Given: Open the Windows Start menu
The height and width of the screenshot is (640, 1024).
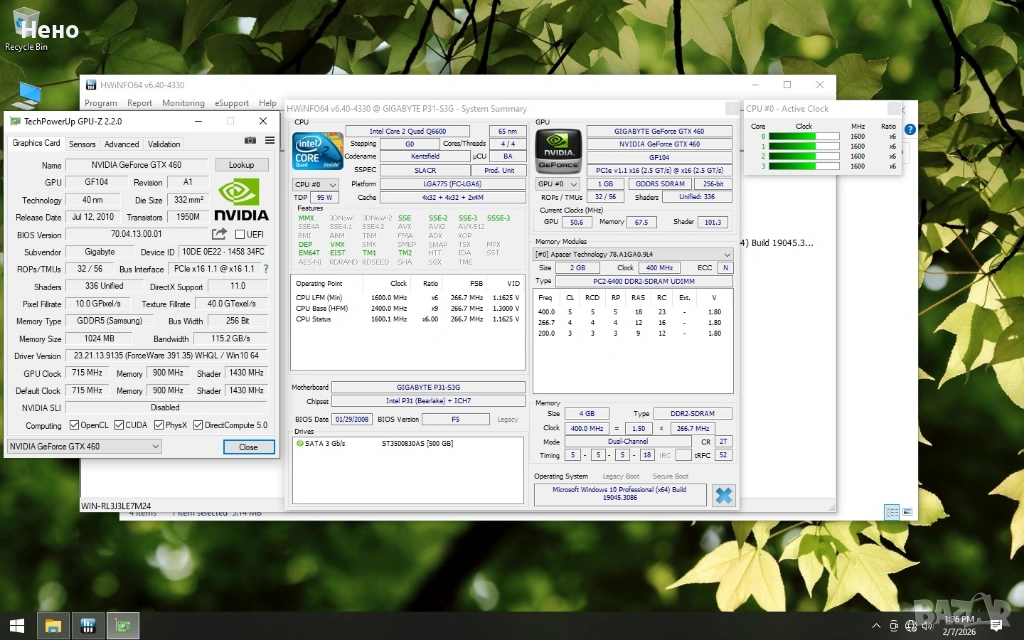Looking at the screenshot, I should (17, 626).
